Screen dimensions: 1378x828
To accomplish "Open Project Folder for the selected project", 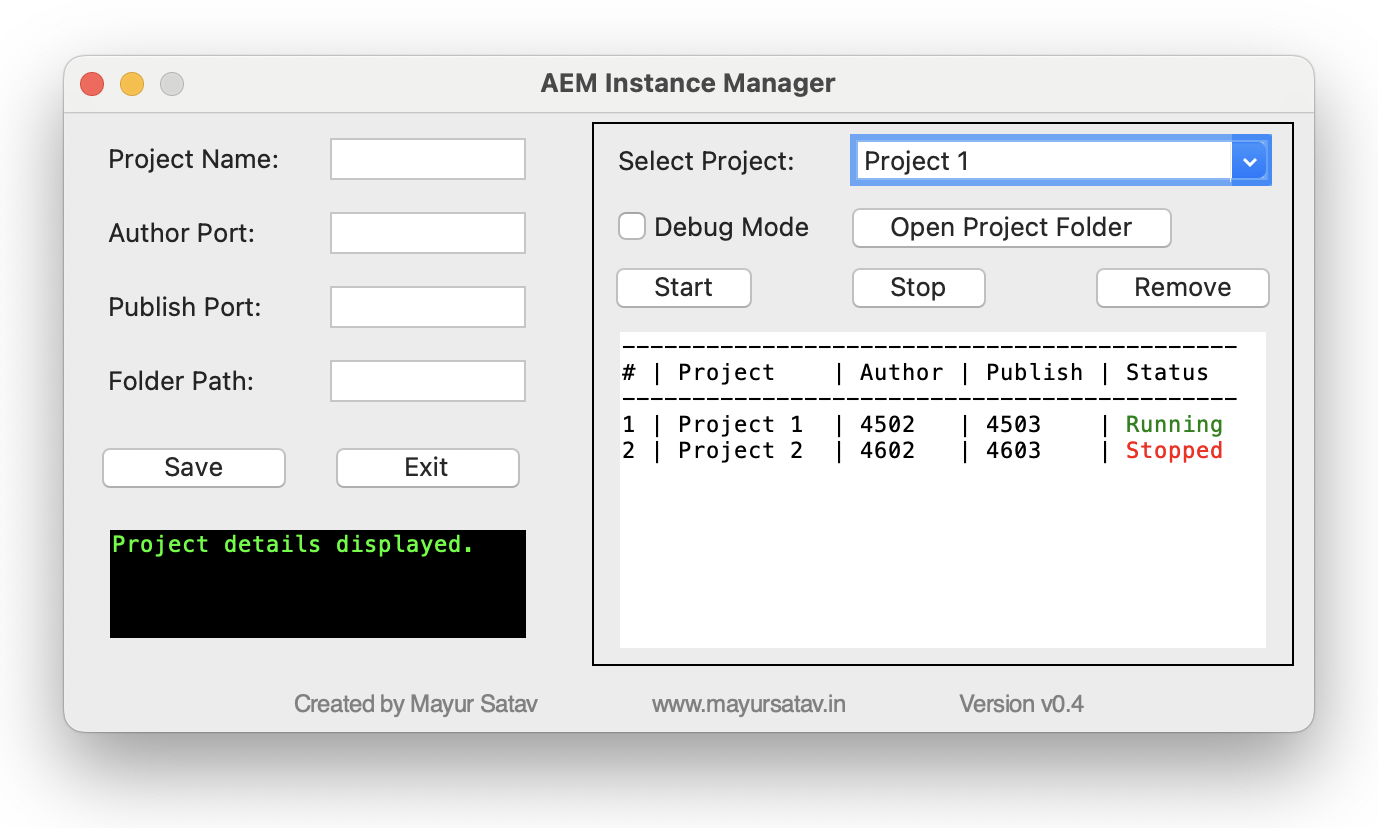I will pos(1010,228).
